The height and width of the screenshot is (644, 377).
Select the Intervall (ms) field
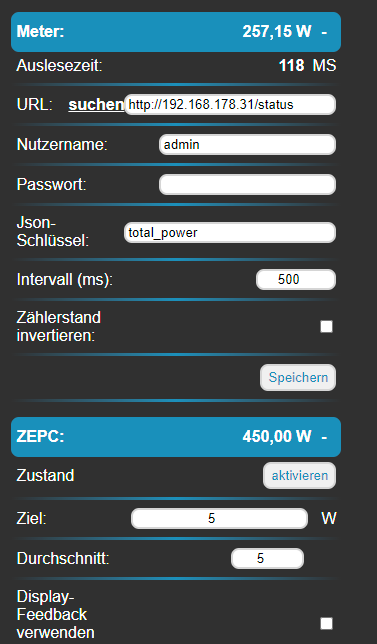click(x=296, y=280)
